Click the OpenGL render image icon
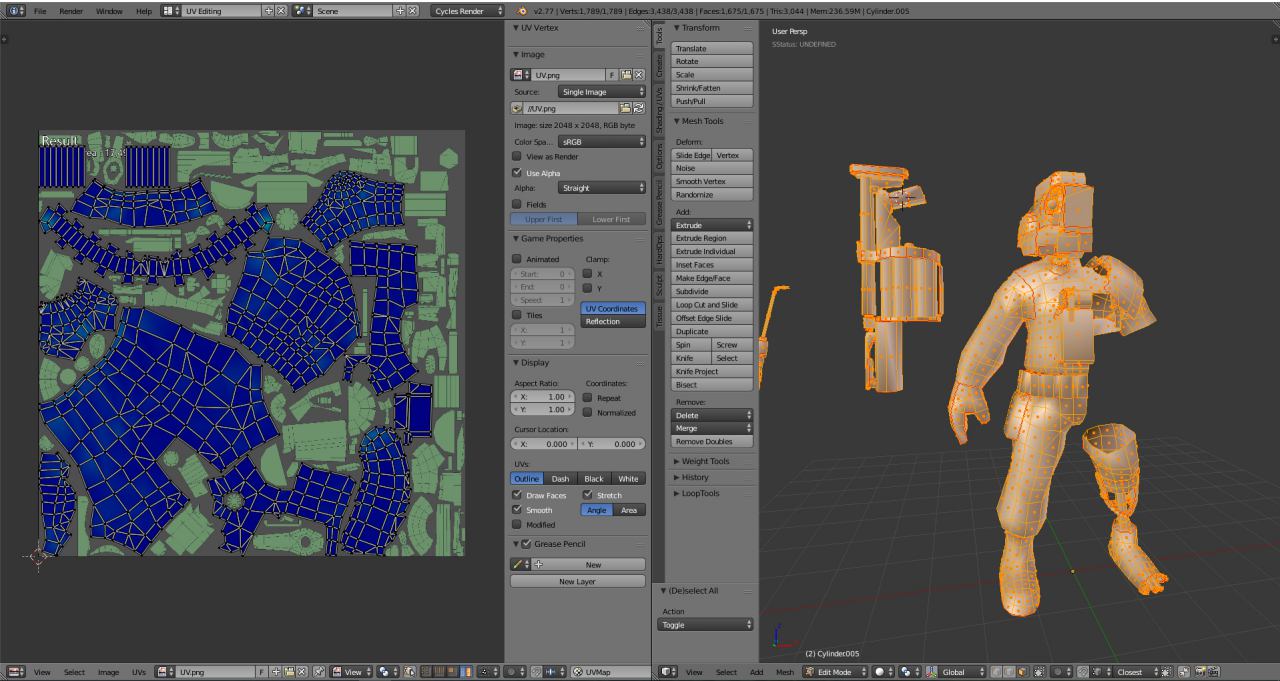Image resolution: width=1280 pixels, height=681 pixels. (x=1199, y=672)
